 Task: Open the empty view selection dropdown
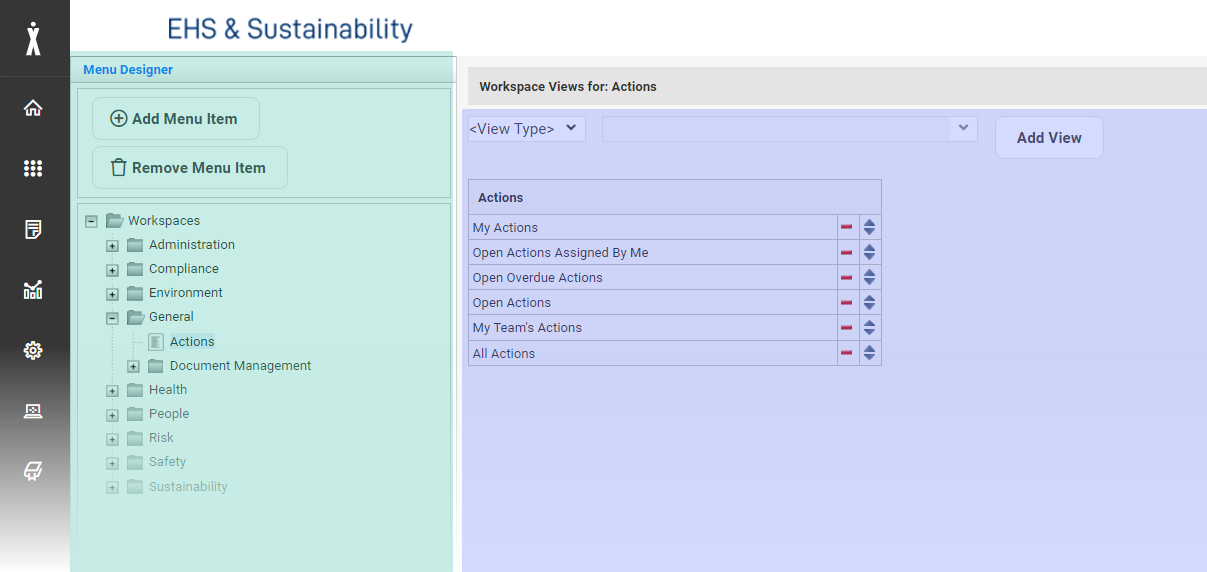point(789,129)
